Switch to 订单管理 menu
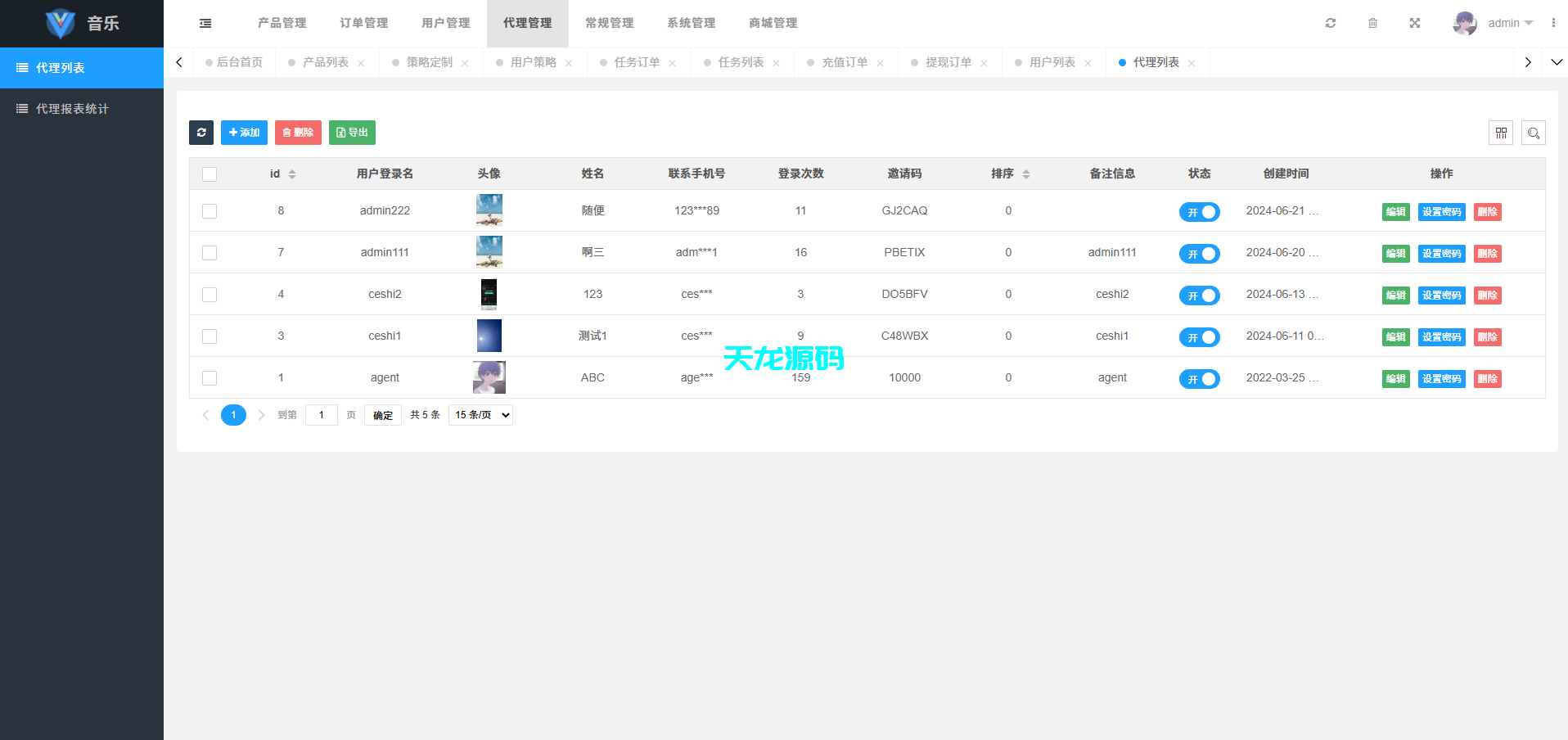The image size is (1568, 740). pyautogui.click(x=363, y=23)
